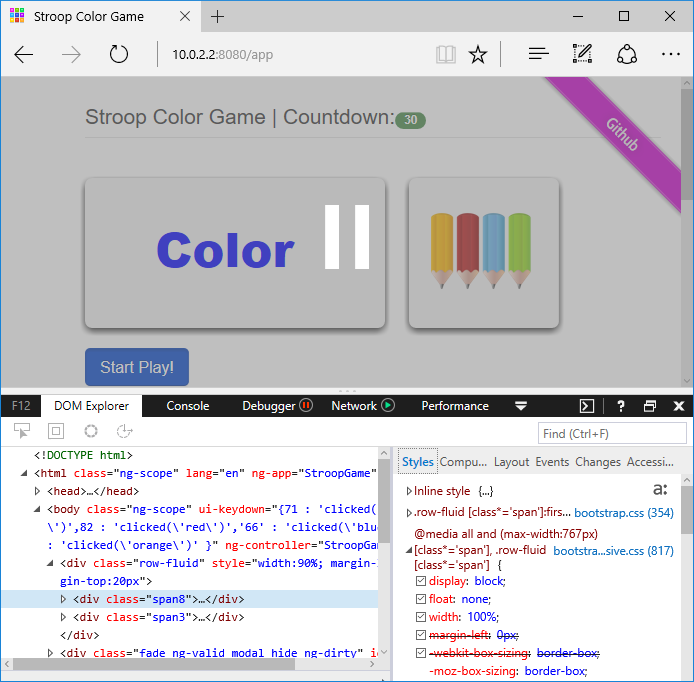Expand the Inline style rule section
Viewport: 694px width, 682px height.
[408, 491]
